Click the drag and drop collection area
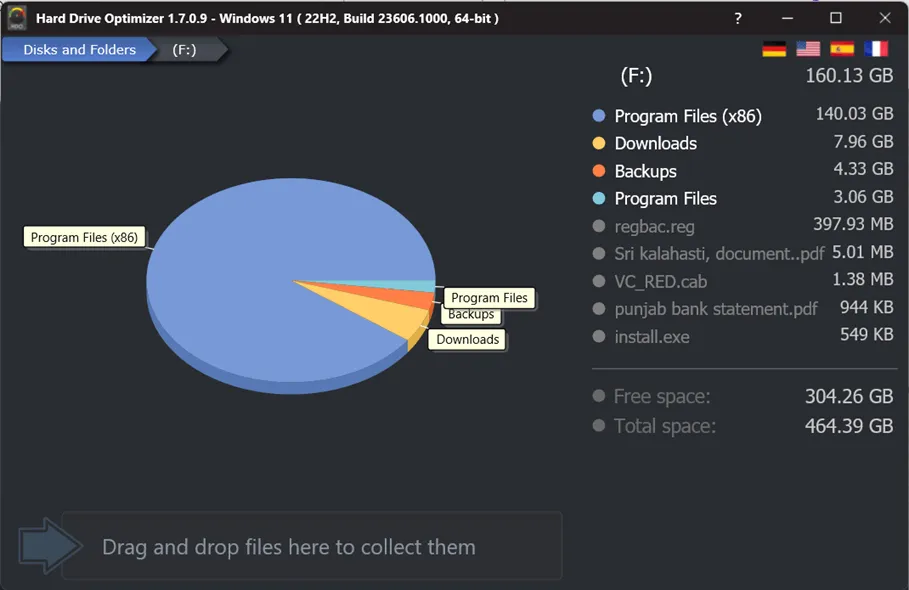909x590 pixels. [x=310, y=546]
